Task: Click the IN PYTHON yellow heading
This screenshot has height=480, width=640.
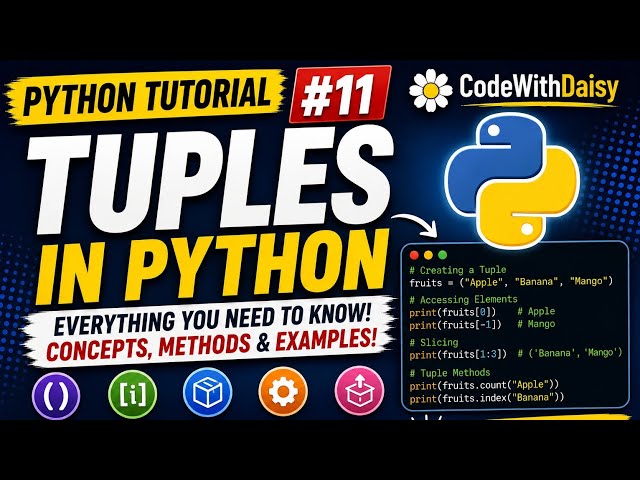Action: click(212, 265)
